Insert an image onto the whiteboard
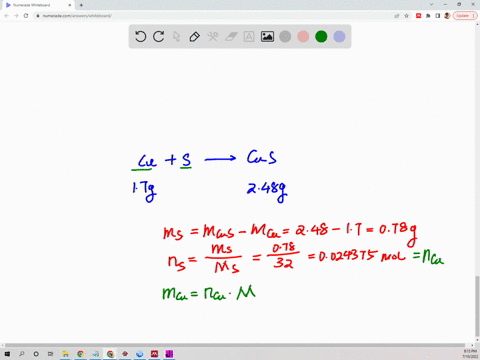 click(x=267, y=36)
